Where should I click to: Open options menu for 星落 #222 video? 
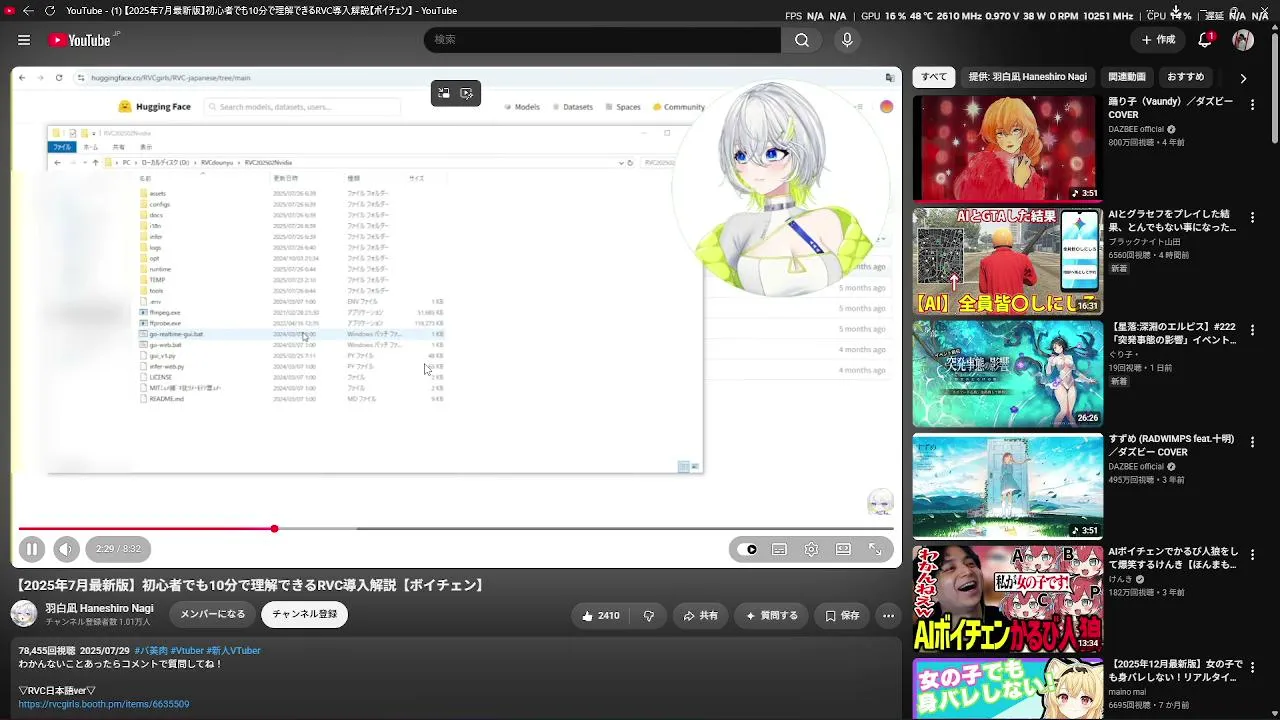click(x=1252, y=330)
